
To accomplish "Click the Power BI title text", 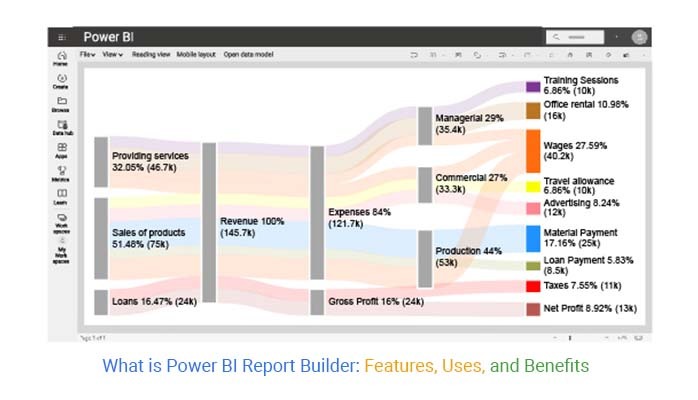I will (109, 37).
